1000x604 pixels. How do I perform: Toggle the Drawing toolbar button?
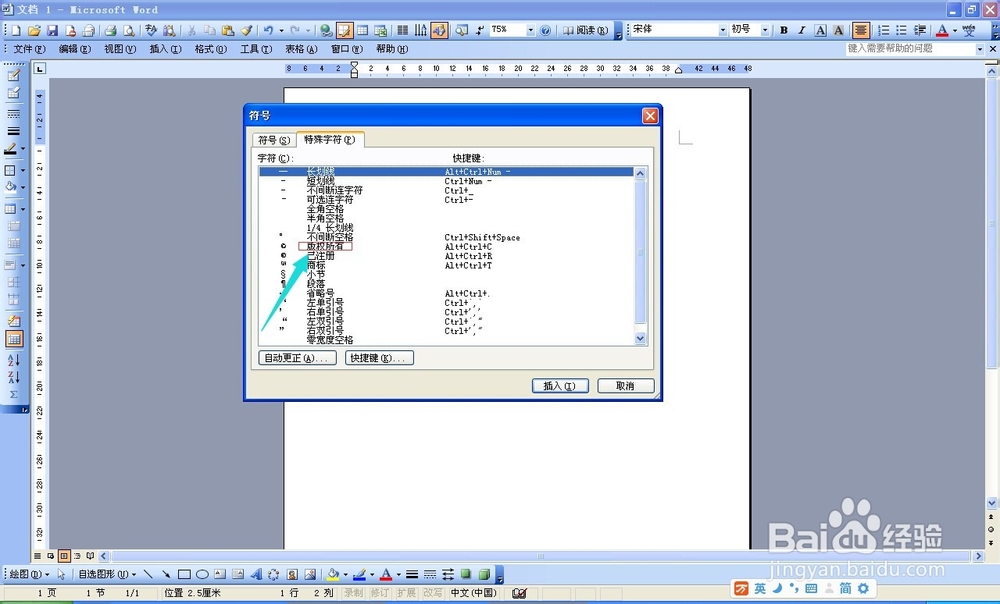(439, 30)
